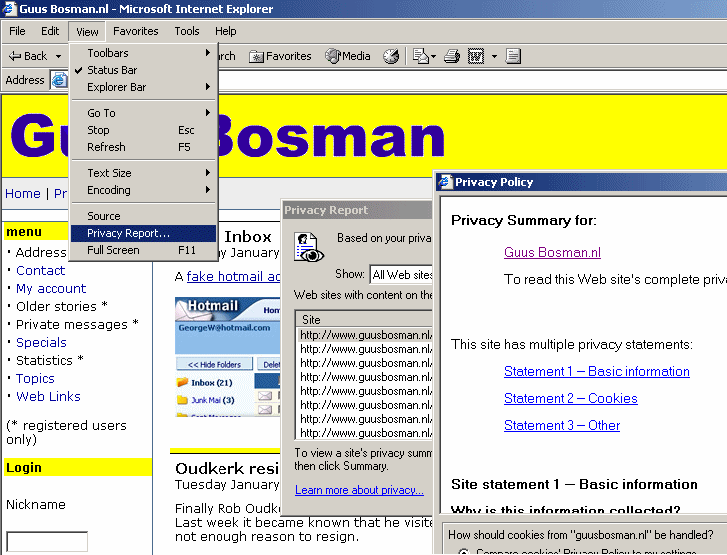Viewport: 727px width, 555px height.
Task: Click the Privacy Summary for: heading
Action: [524, 220]
